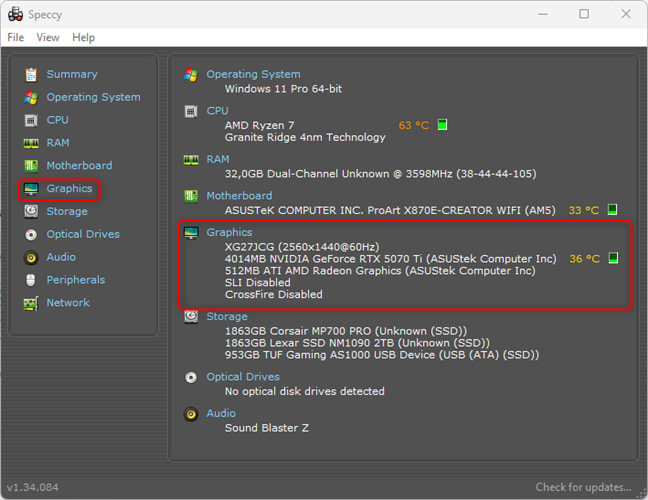Click the Summary clipboard icon

pos(31,74)
